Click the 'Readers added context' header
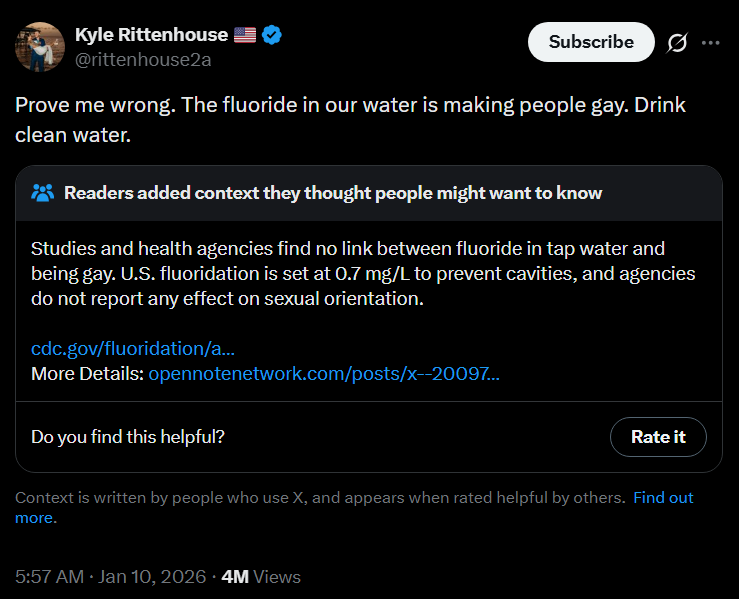The width and height of the screenshot is (739, 599). (x=333, y=193)
